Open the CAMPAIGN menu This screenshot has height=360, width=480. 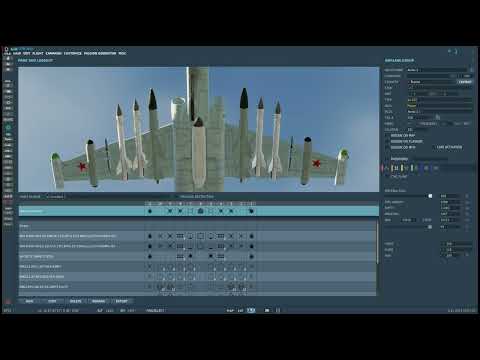pos(54,53)
